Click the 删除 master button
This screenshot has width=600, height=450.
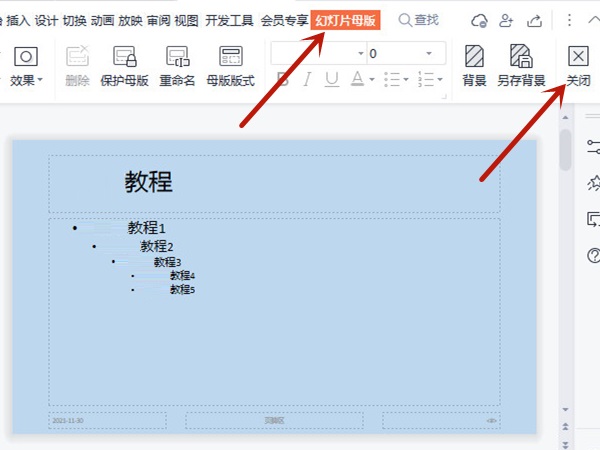pos(77,66)
